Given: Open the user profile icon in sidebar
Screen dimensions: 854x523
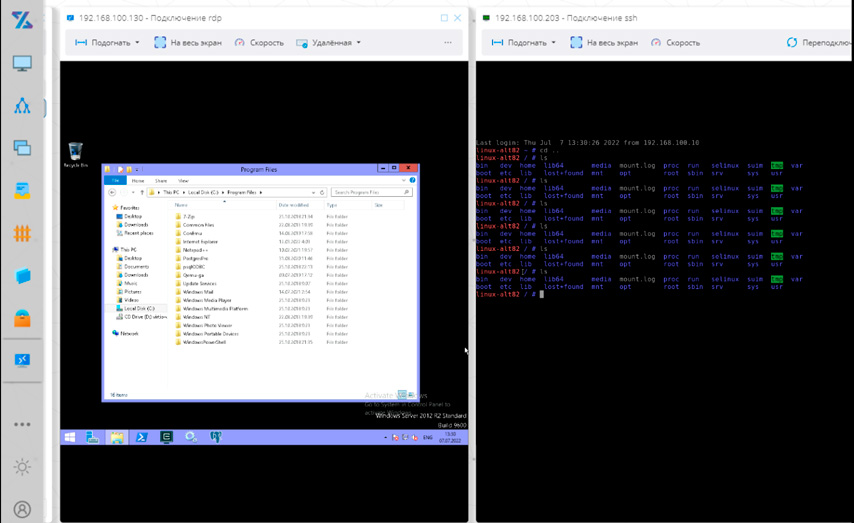Looking at the screenshot, I should tap(22, 509).
